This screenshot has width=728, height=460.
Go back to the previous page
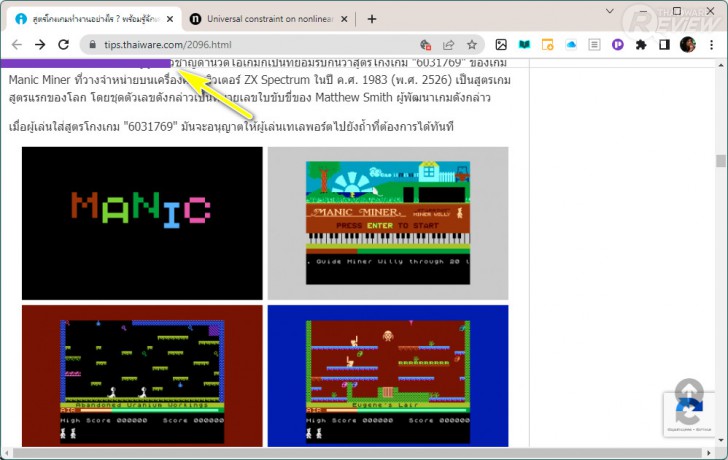(x=17, y=45)
